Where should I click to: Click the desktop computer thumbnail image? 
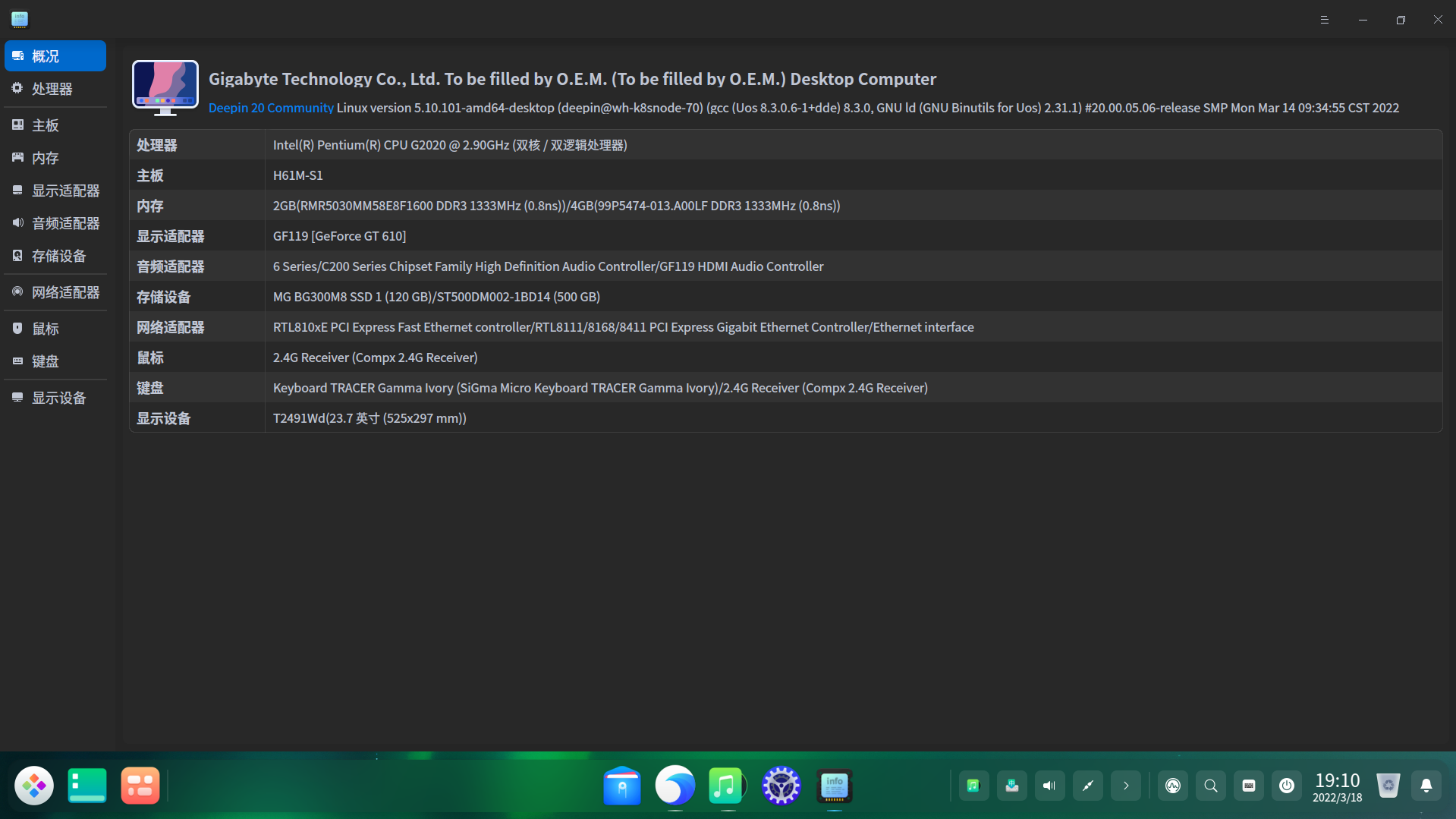(165, 88)
